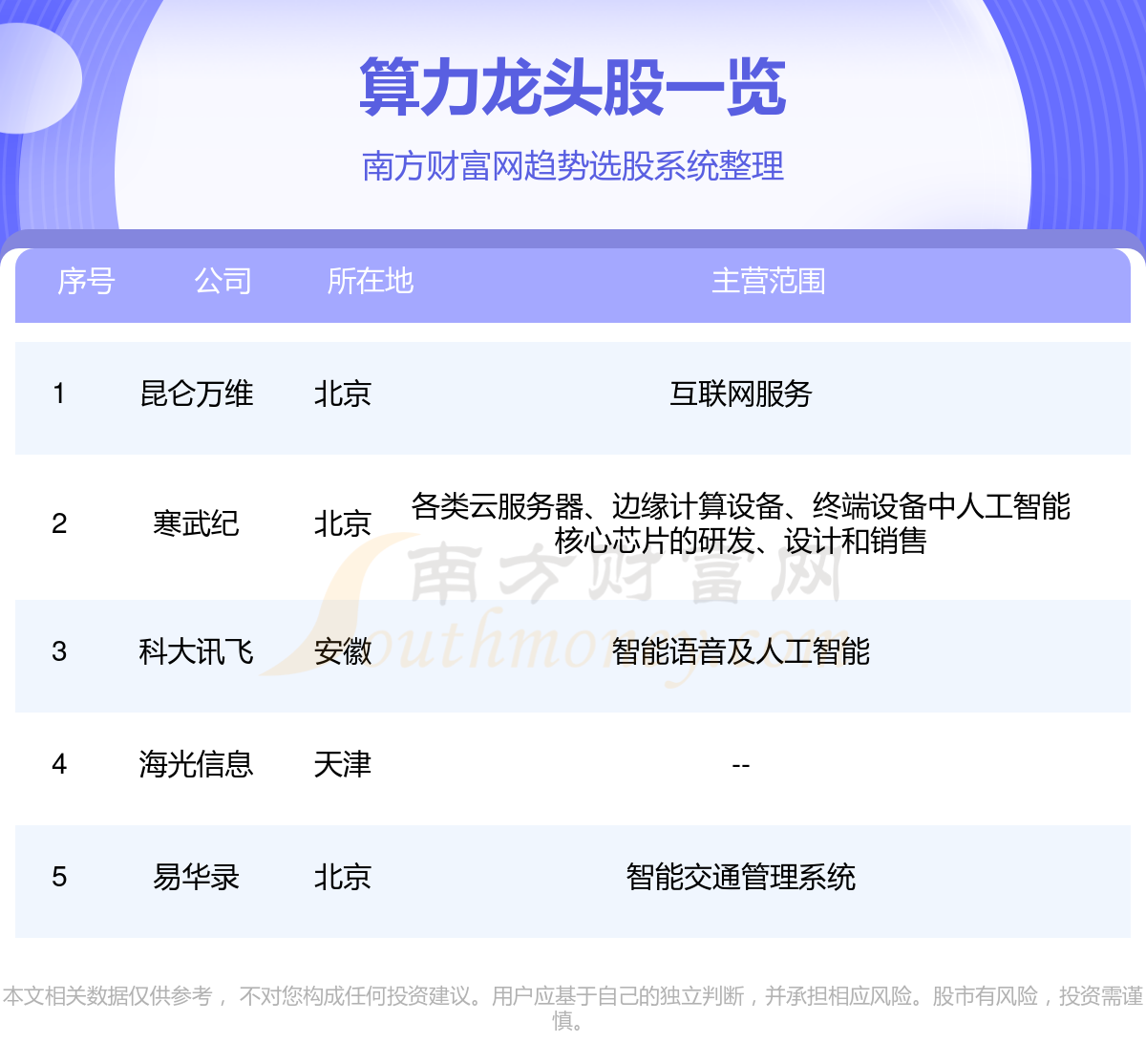Select company name 海光信息

tap(197, 764)
